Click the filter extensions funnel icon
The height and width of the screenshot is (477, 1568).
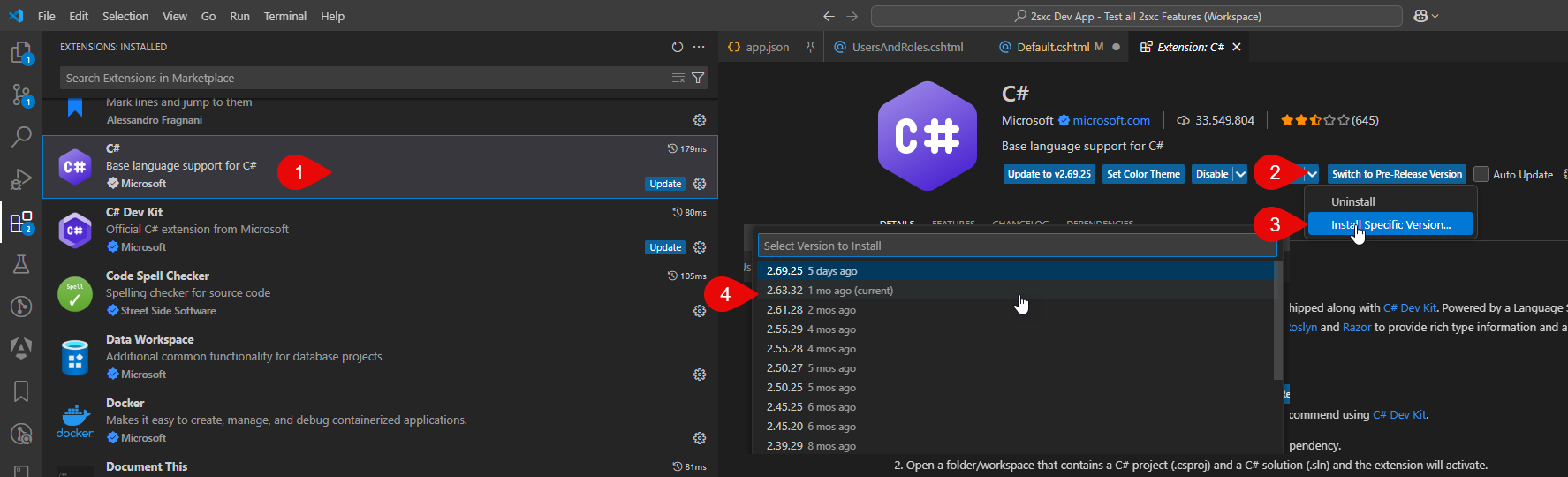point(698,78)
